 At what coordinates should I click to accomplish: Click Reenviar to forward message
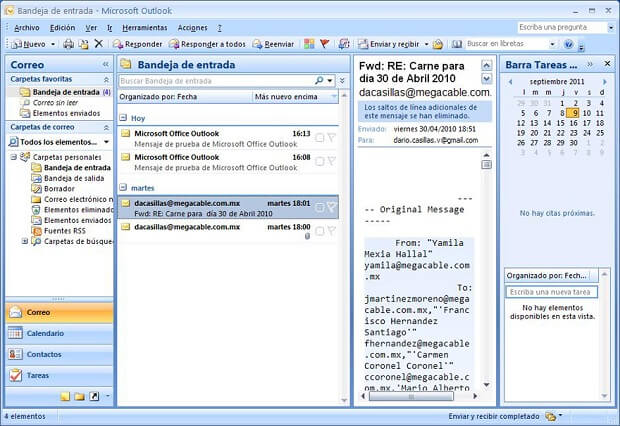click(274, 44)
